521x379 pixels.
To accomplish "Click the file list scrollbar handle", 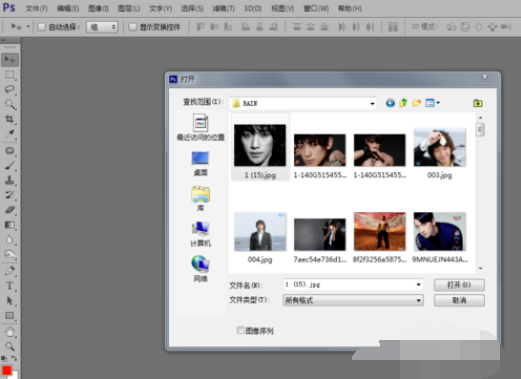I will 480,130.
